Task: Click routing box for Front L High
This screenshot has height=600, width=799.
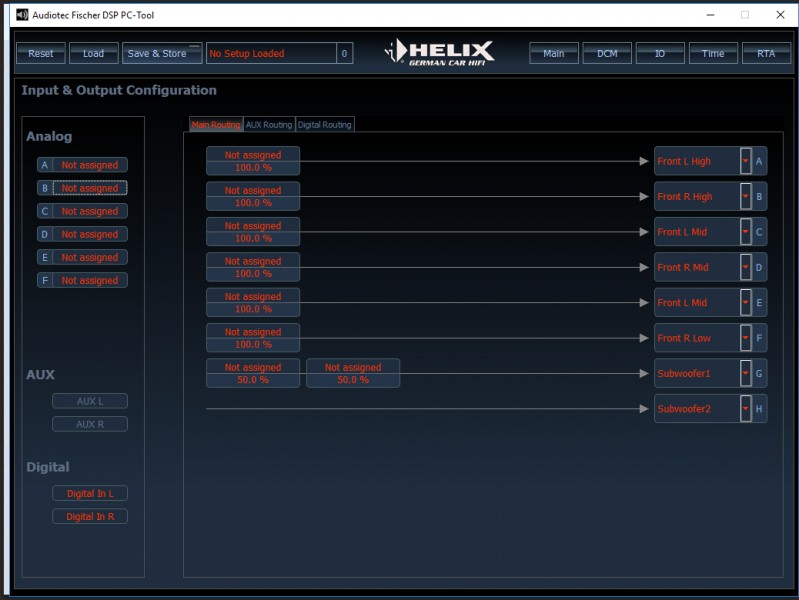Action: point(253,161)
